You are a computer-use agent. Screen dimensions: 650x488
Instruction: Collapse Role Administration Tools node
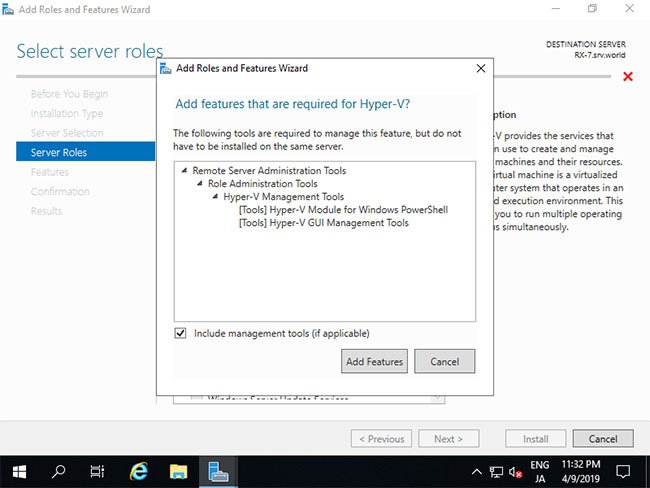click(200, 183)
